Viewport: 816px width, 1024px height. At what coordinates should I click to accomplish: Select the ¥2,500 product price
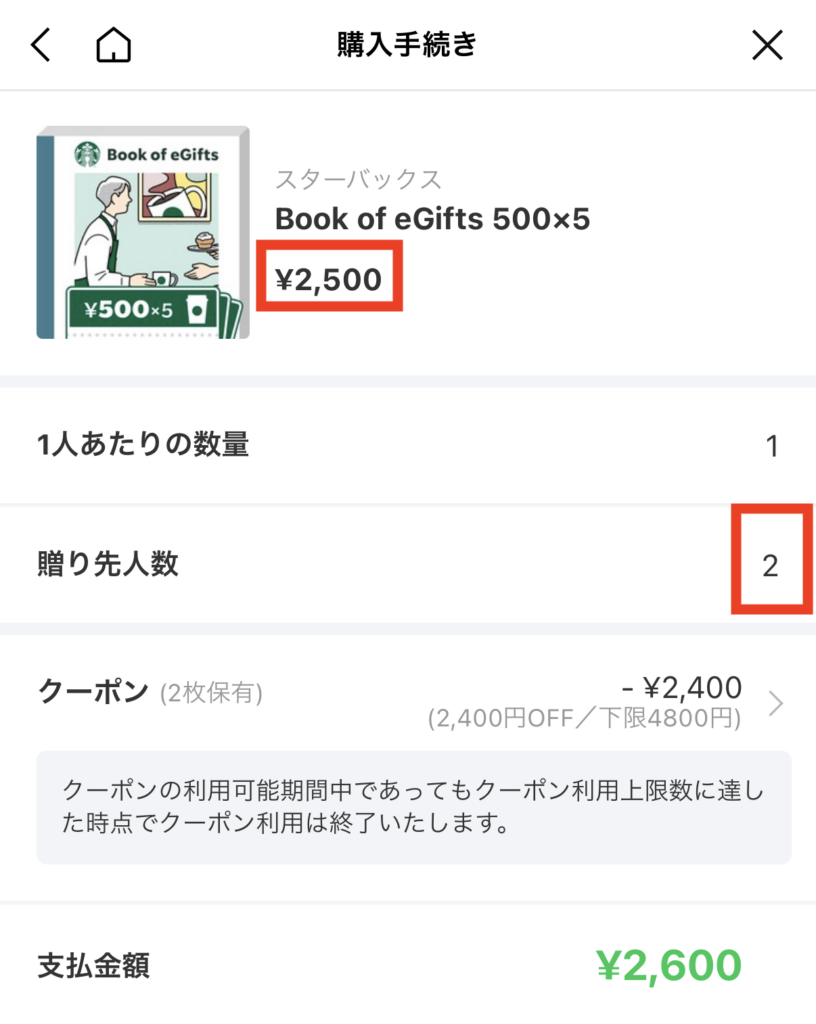[329, 279]
